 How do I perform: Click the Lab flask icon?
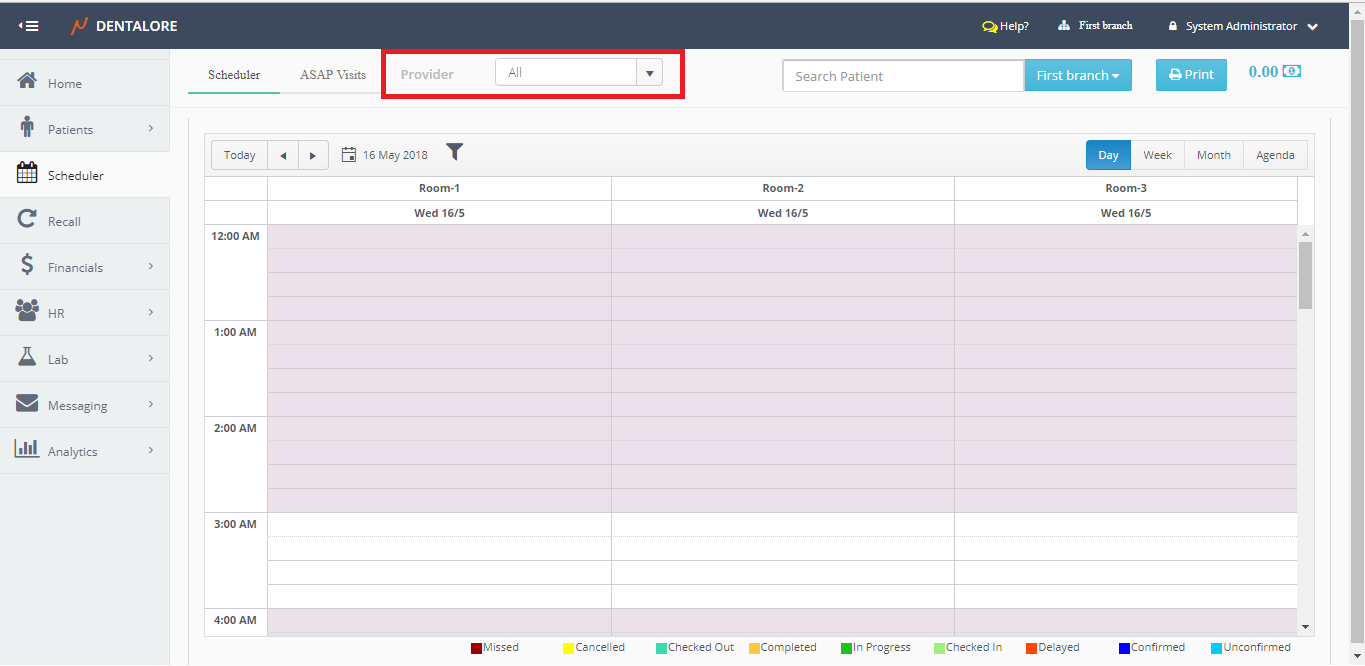[x=28, y=357]
